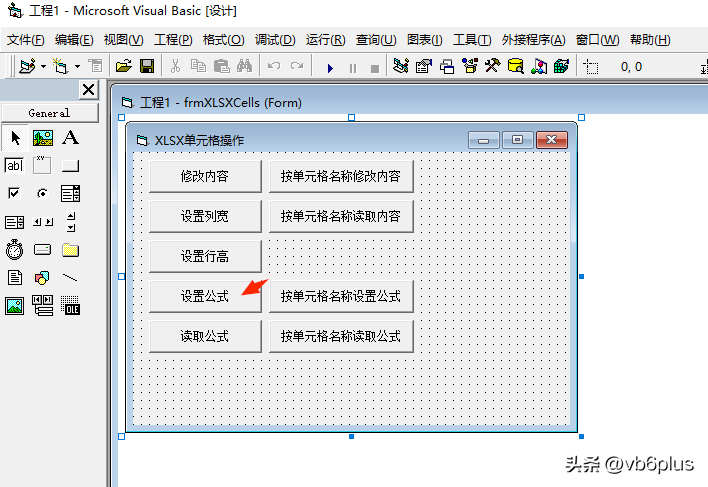Close the toolbox panel with X
Image resolution: width=708 pixels, height=487 pixels.
pos(88,90)
